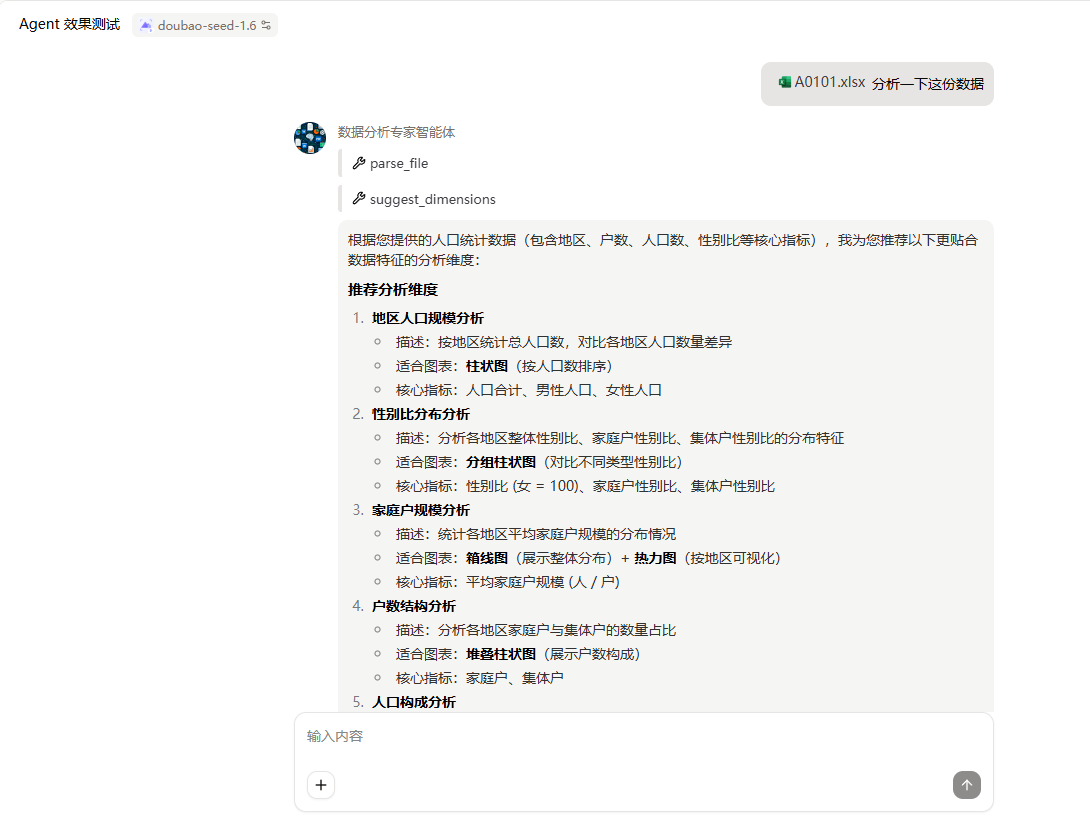This screenshot has height=818, width=1090.
Task: Select the Agent 效果测试 title
Action: click(67, 23)
